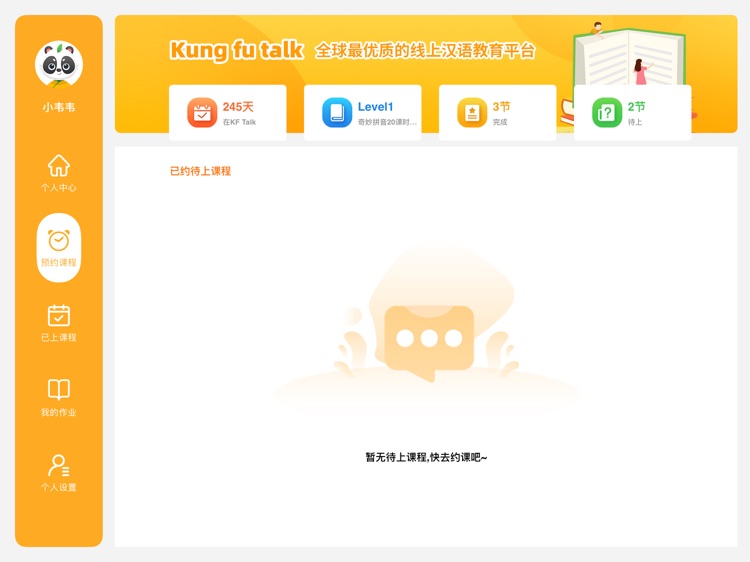Viewport: 750px width, 562px height.
Task: Click the 我的作业 sidebar label
Action: click(59, 412)
